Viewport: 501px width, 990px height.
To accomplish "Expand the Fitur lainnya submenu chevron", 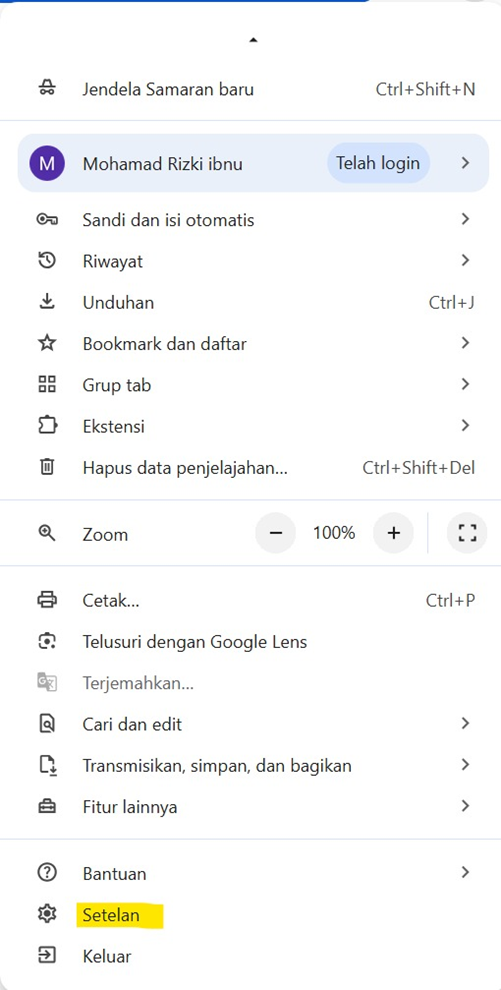I will pyautogui.click(x=465, y=806).
